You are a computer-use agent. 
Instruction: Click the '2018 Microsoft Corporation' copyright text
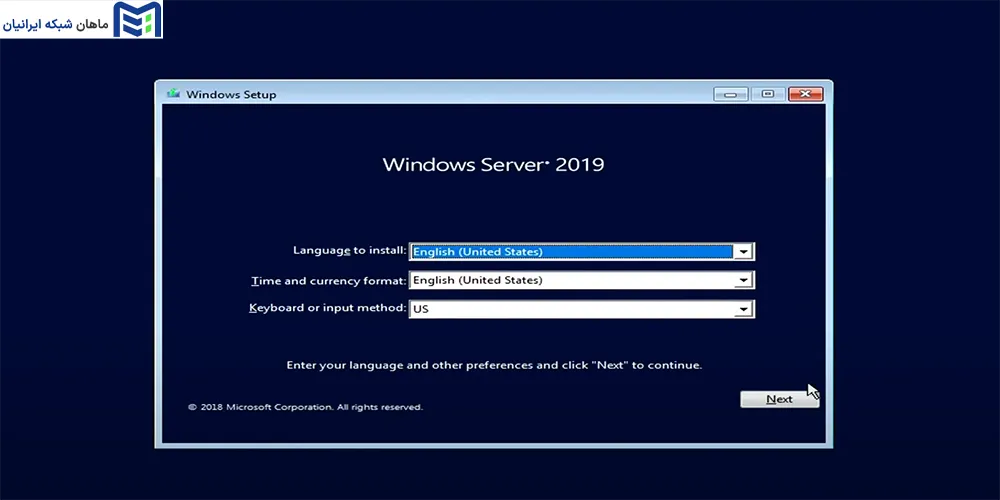coord(305,407)
